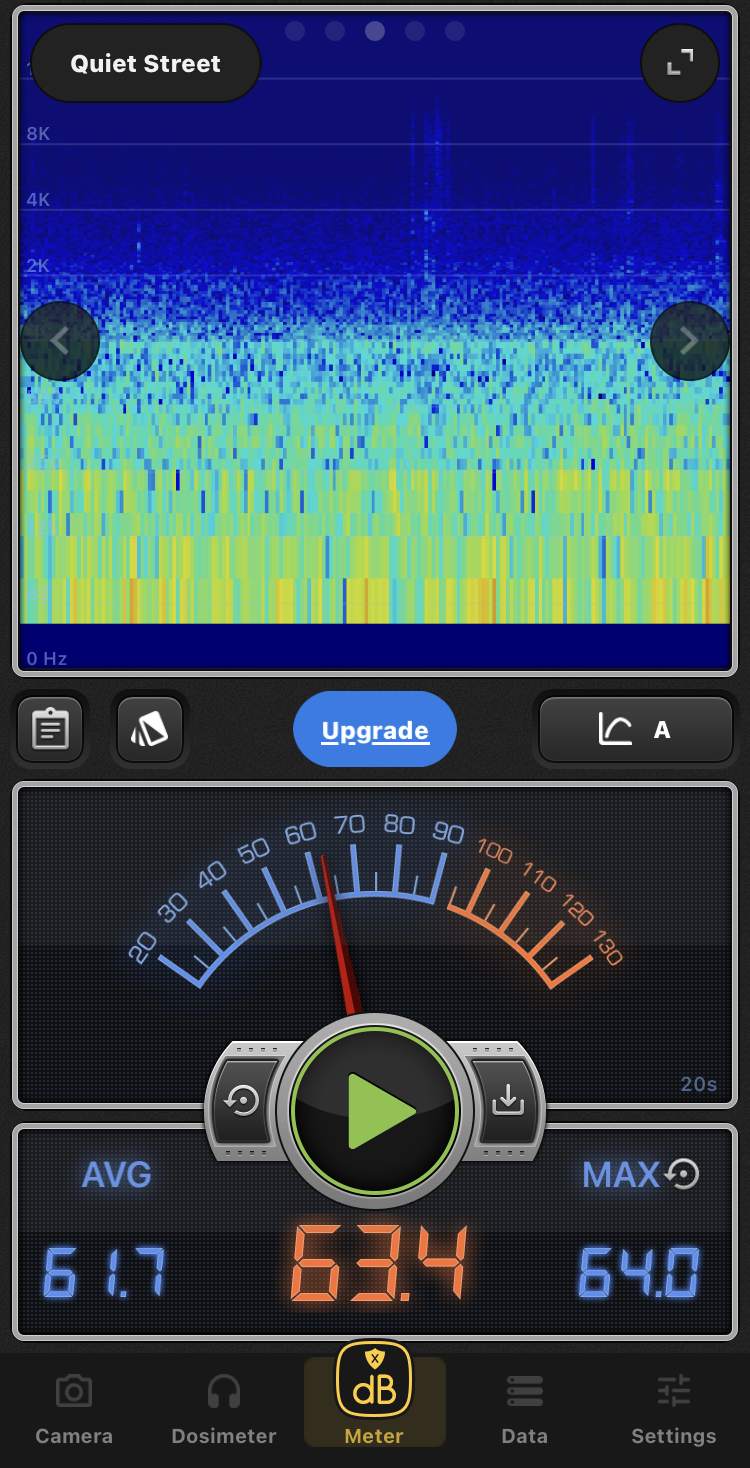Tap the 20s duration label
The image size is (750, 1468).
click(698, 1085)
